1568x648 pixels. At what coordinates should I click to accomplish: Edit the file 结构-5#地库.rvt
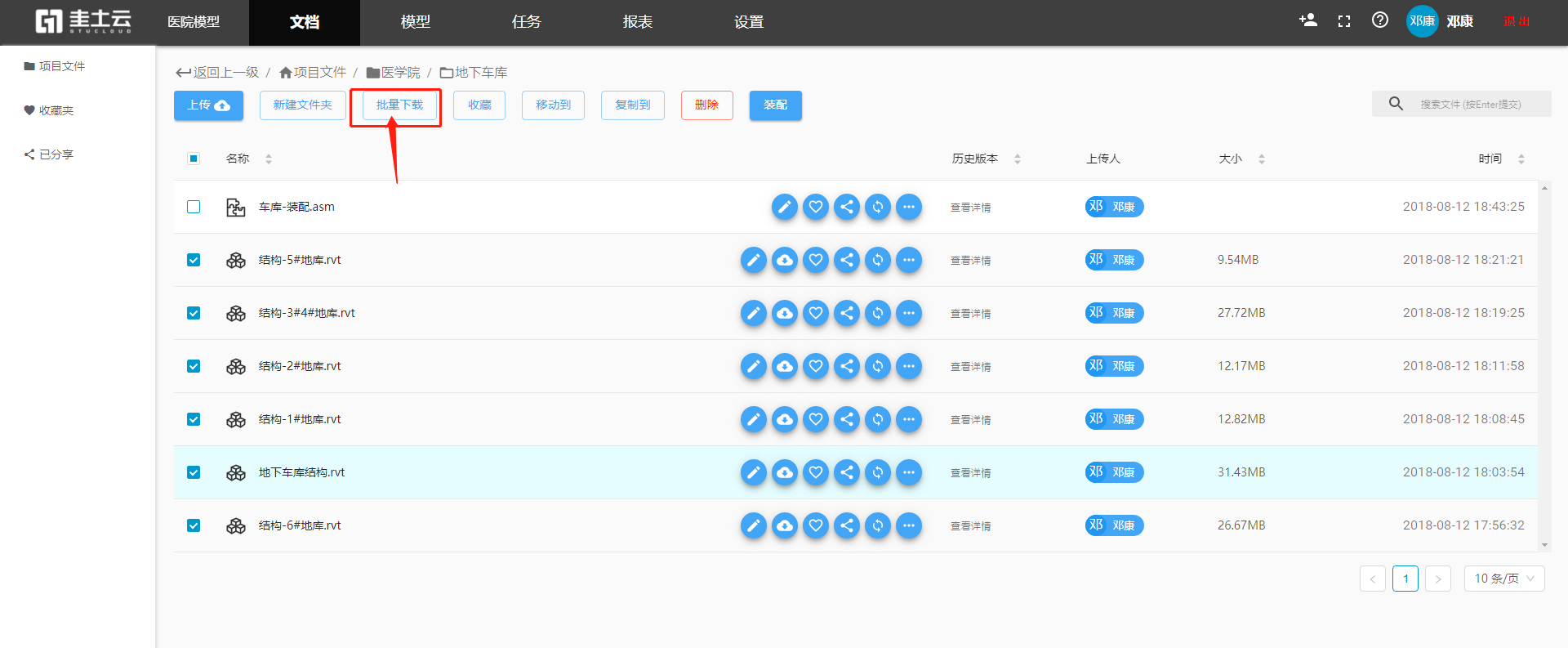click(x=754, y=260)
